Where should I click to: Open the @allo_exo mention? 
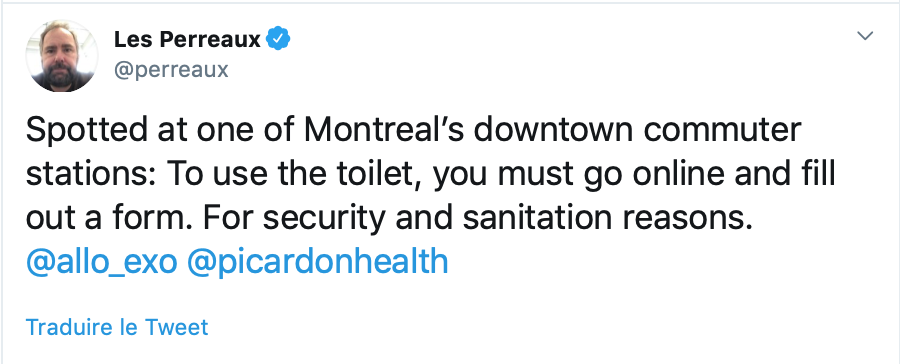click(102, 262)
